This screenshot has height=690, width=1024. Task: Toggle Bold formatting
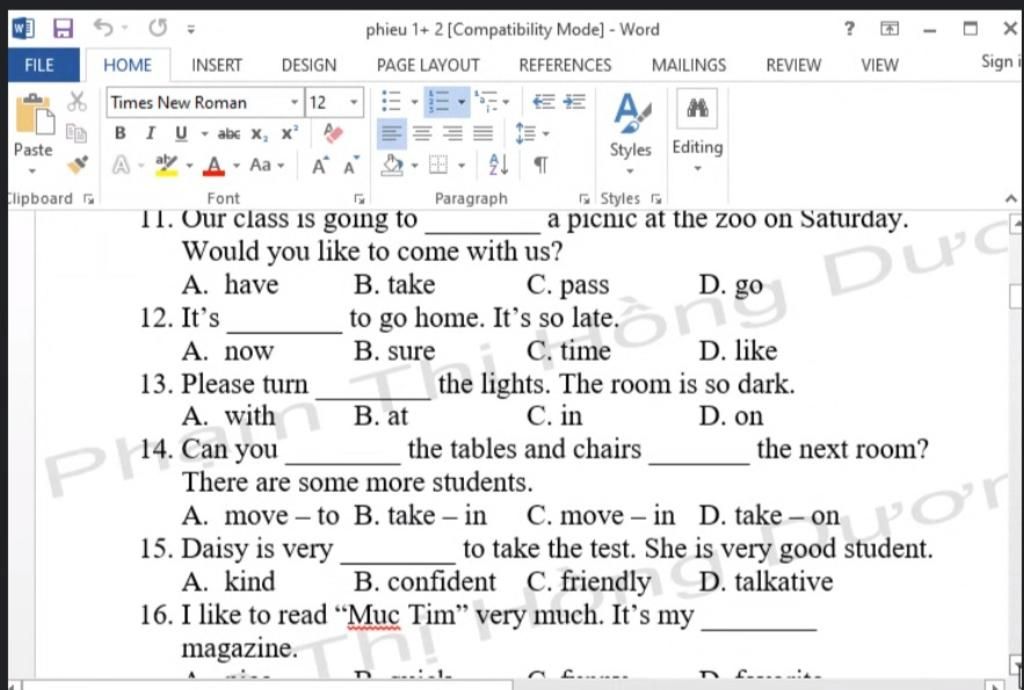[x=120, y=133]
